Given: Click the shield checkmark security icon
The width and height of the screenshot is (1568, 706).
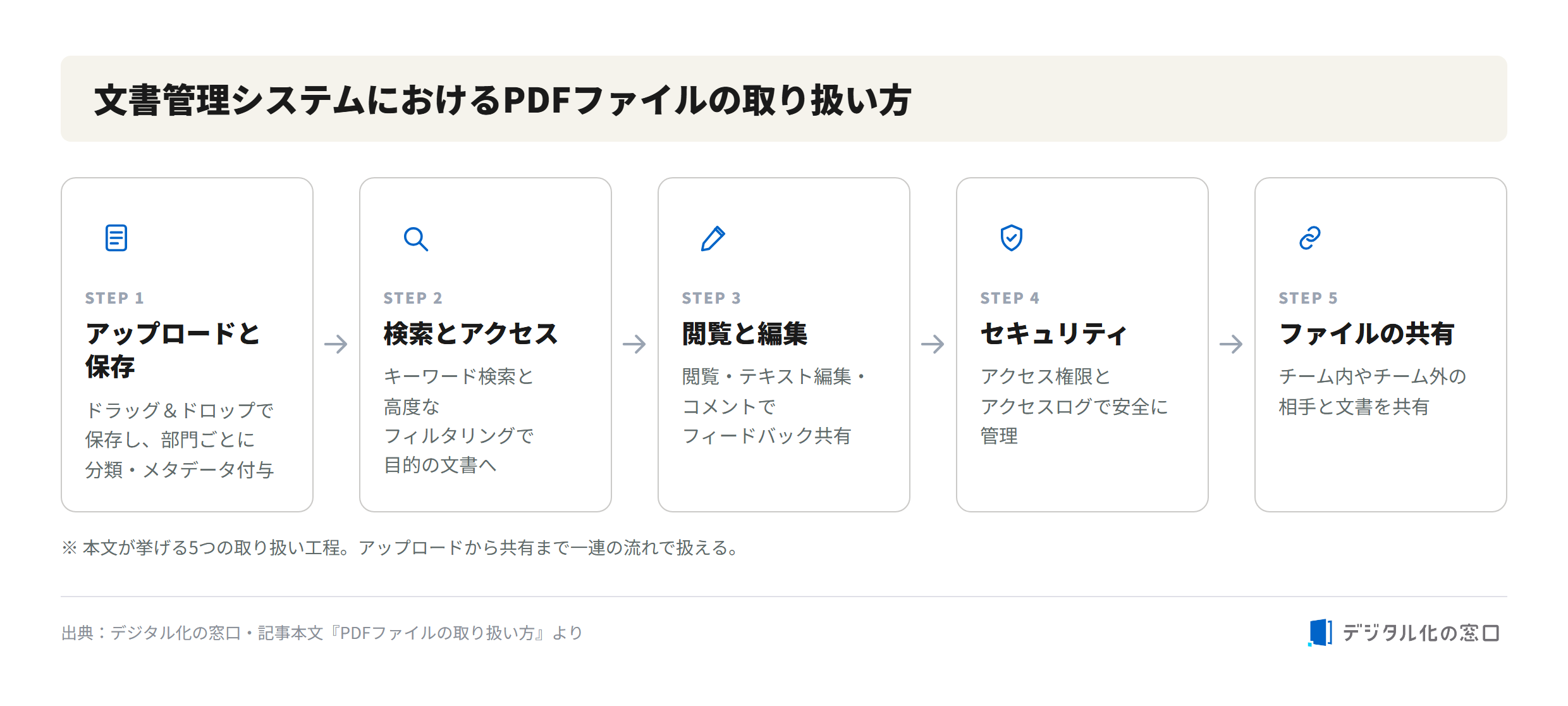Looking at the screenshot, I should [1012, 238].
